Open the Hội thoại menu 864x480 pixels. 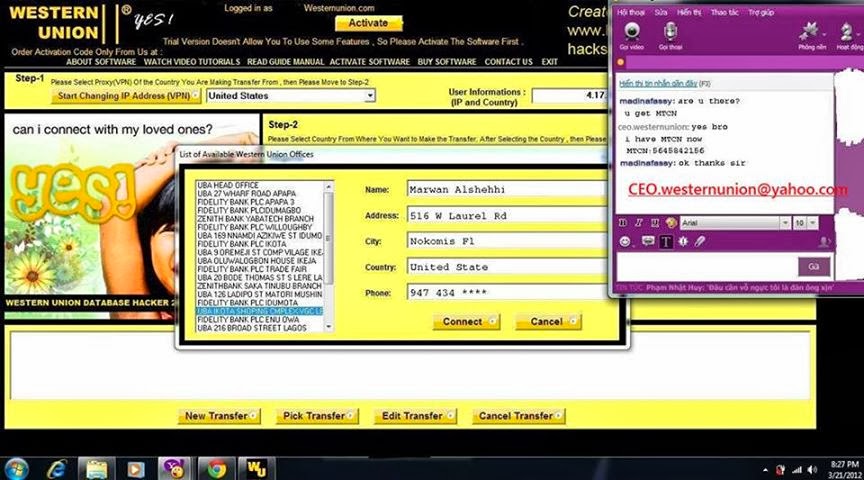[631, 12]
